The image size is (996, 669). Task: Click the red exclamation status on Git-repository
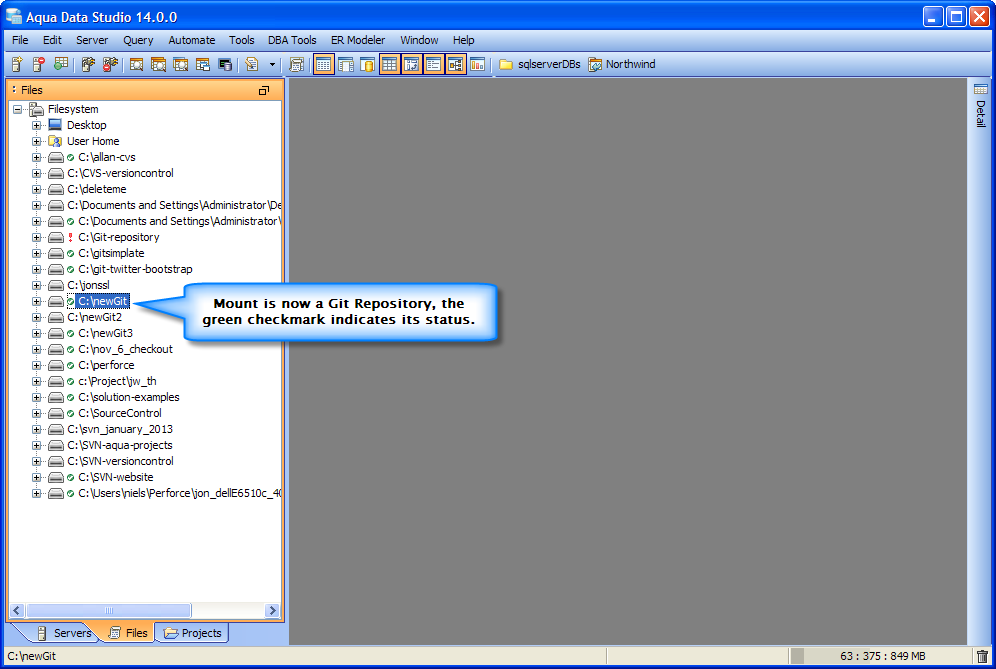tap(71, 238)
